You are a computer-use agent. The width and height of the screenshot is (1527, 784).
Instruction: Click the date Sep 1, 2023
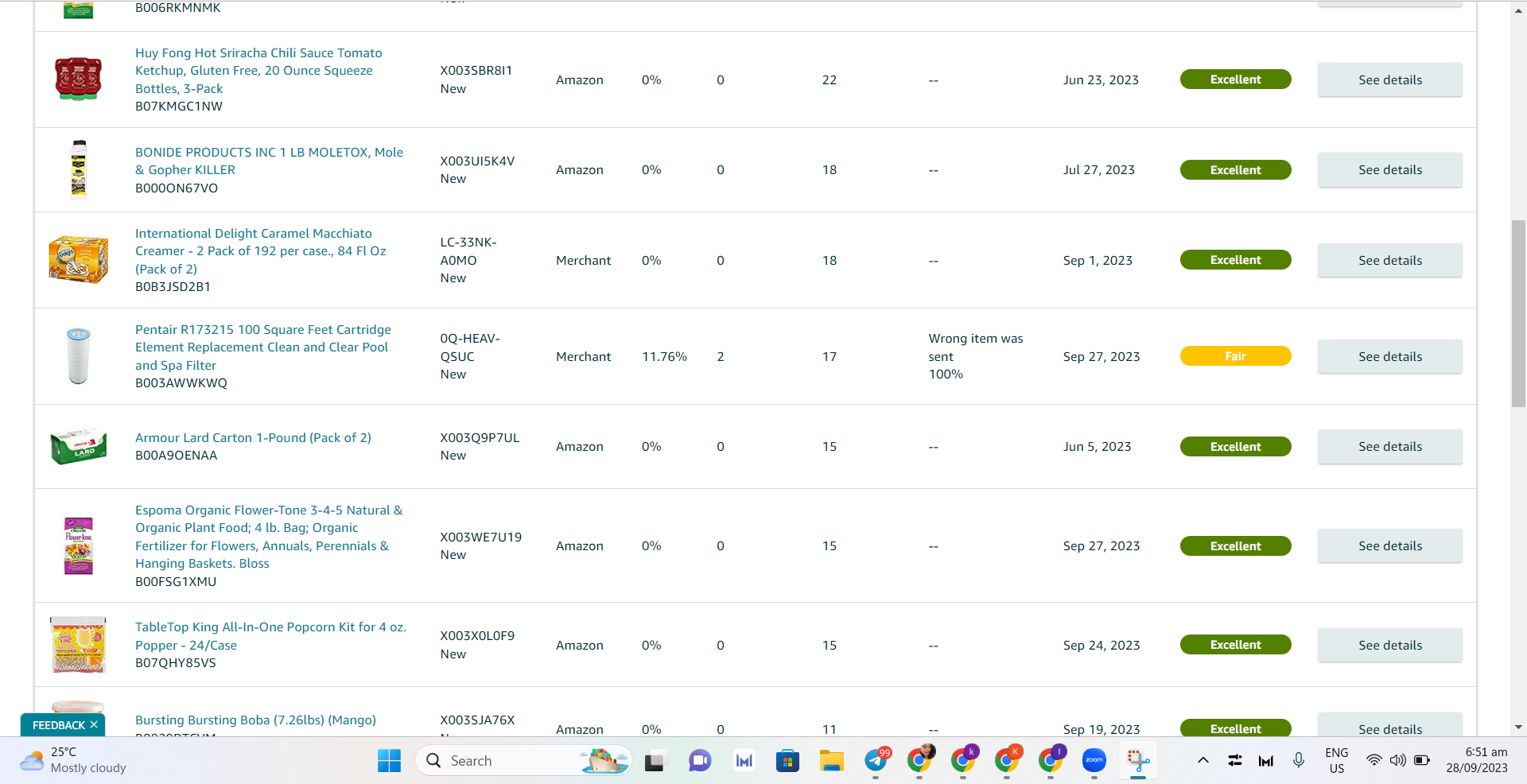[x=1098, y=260]
